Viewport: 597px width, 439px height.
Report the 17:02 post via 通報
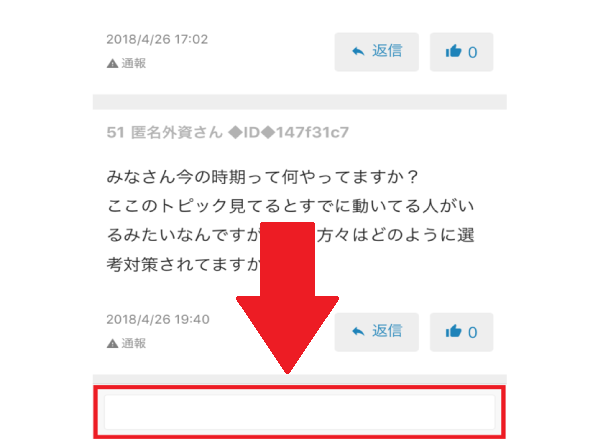[133, 63]
